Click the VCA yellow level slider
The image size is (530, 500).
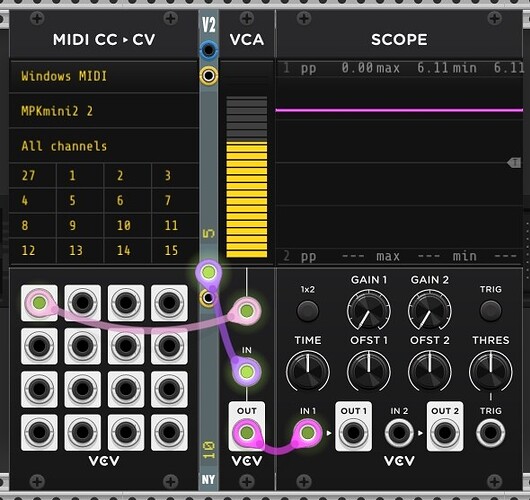click(247, 177)
